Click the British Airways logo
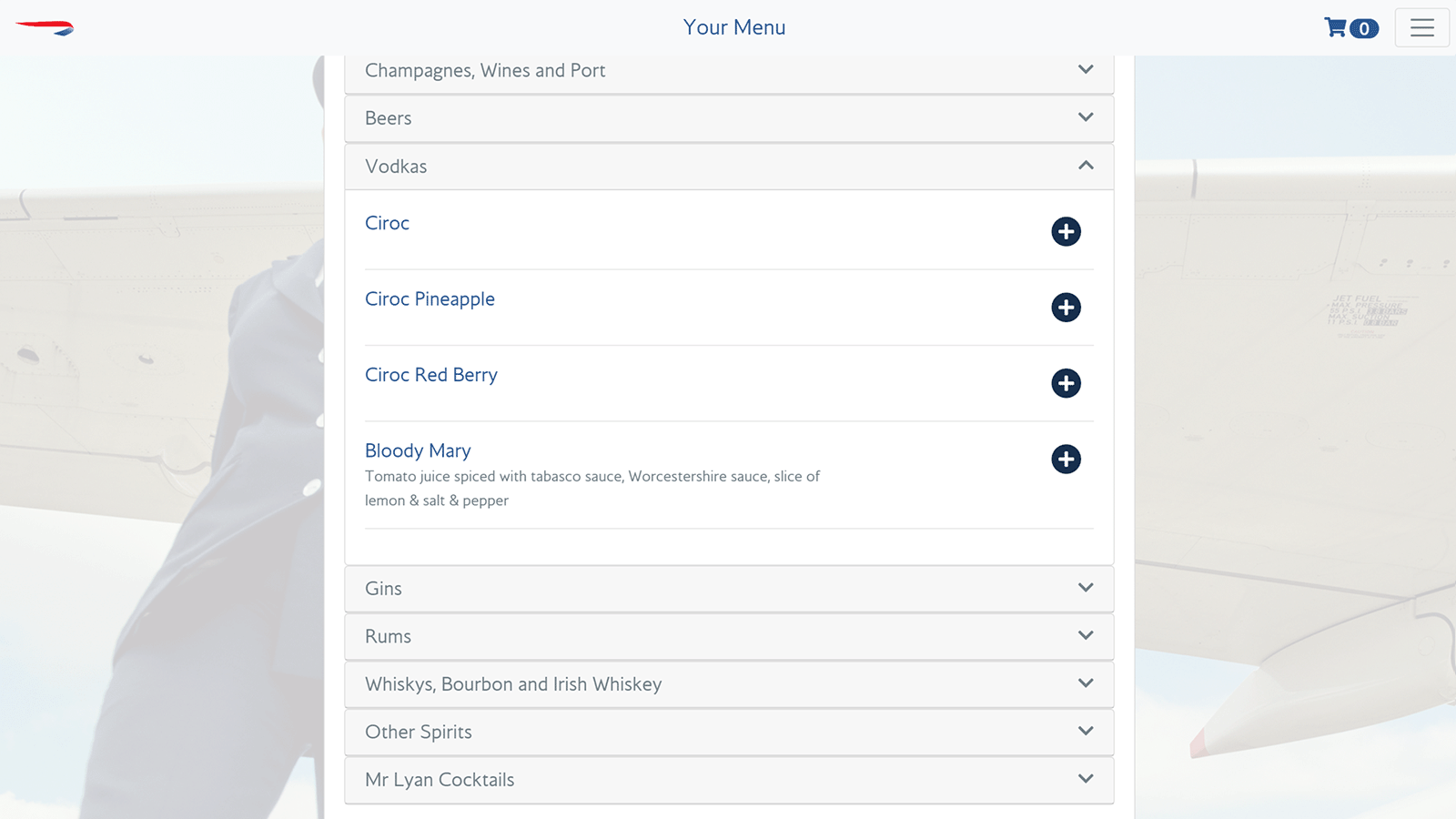The image size is (1456, 819). click(45, 28)
